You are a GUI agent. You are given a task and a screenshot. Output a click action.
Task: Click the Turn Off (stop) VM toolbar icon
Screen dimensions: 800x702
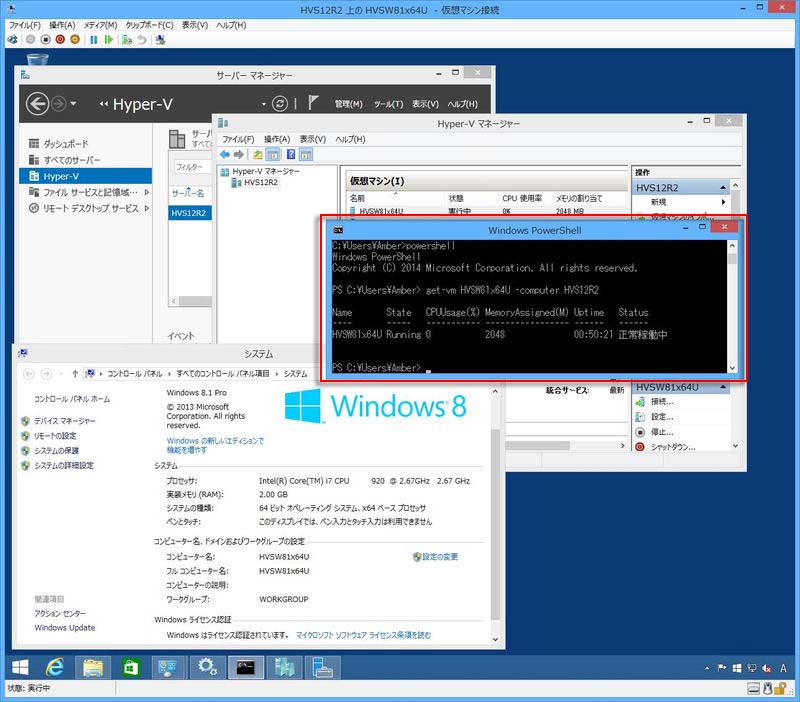click(45, 39)
